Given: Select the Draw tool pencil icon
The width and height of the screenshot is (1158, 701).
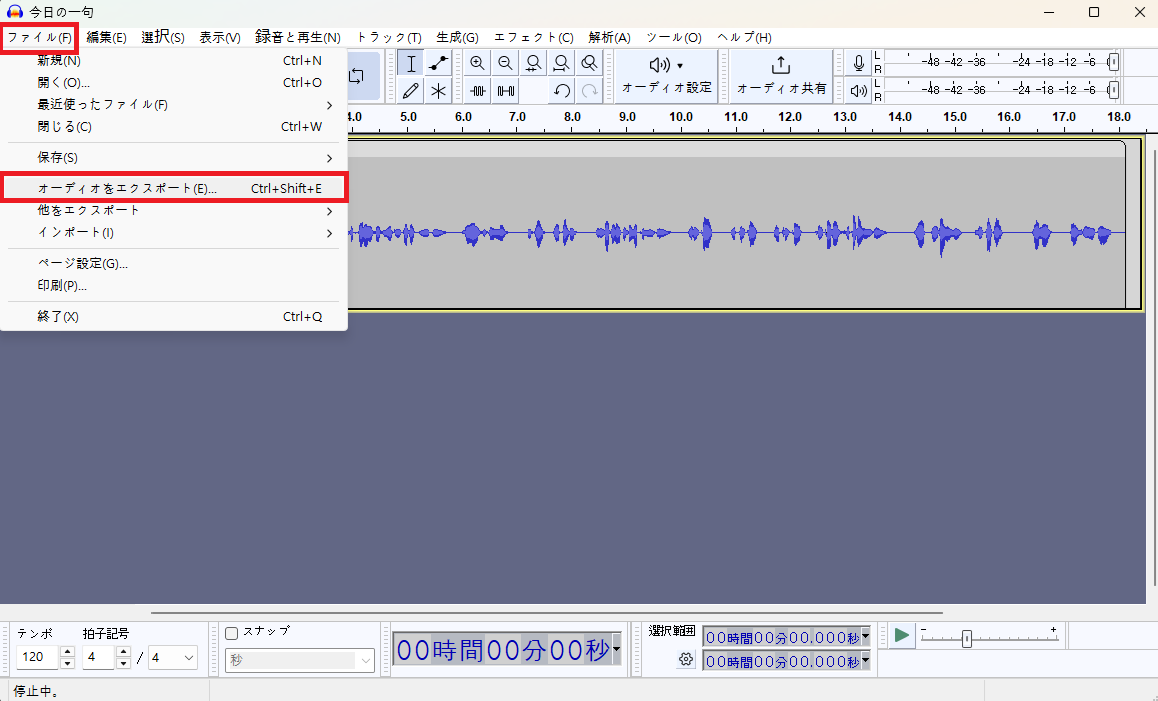Looking at the screenshot, I should (x=410, y=91).
